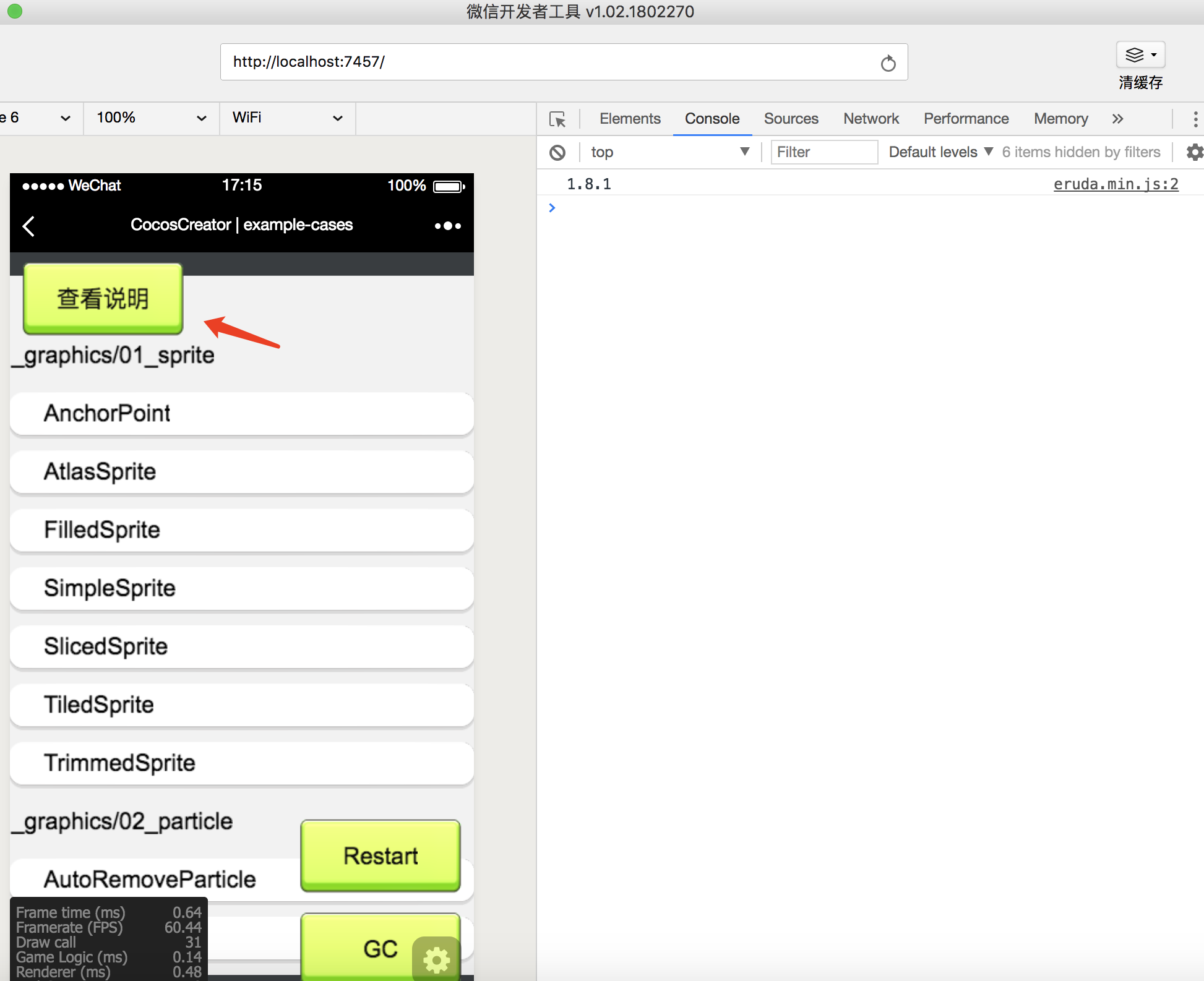Switch to the Network tab

point(871,119)
